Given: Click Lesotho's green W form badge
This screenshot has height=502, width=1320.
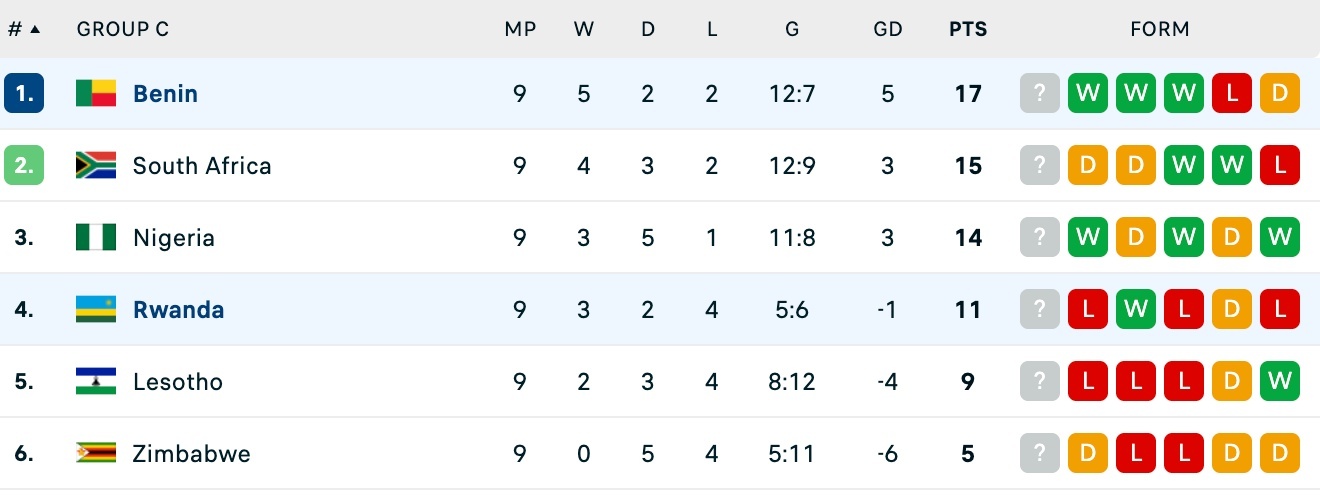Looking at the screenshot, I should coord(1280,382).
